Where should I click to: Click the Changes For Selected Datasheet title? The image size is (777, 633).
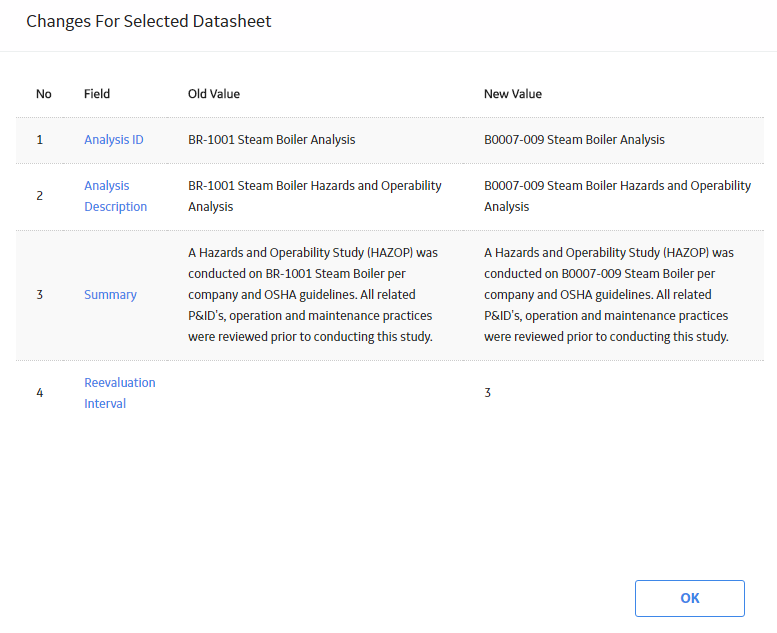click(149, 21)
